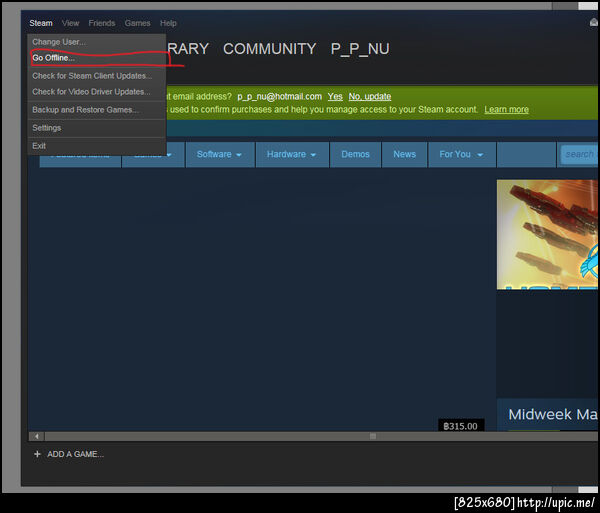
Task: Expand the Software store dropdown
Action: (220, 154)
